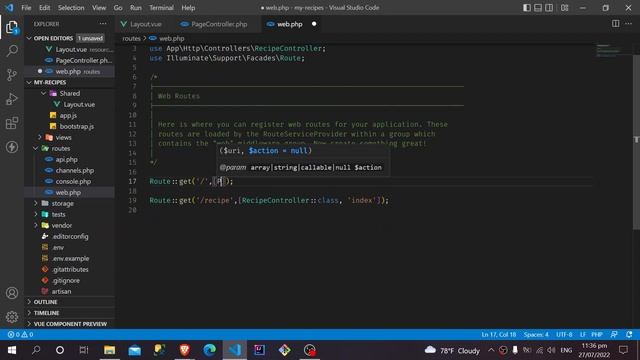Expand the storage folder
This screenshot has width=640, height=360.
[x=36, y=203]
